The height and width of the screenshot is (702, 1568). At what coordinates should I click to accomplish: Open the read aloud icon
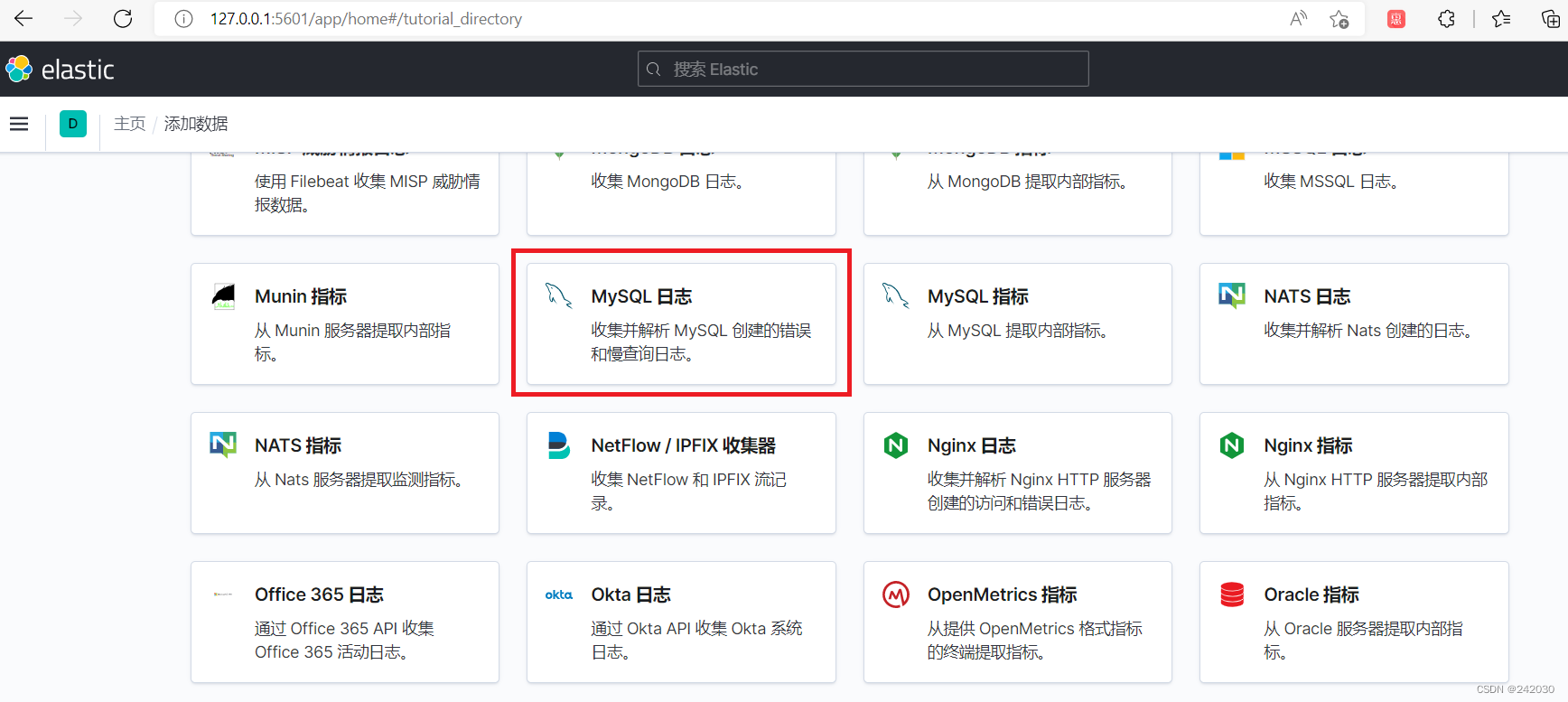(x=1298, y=18)
